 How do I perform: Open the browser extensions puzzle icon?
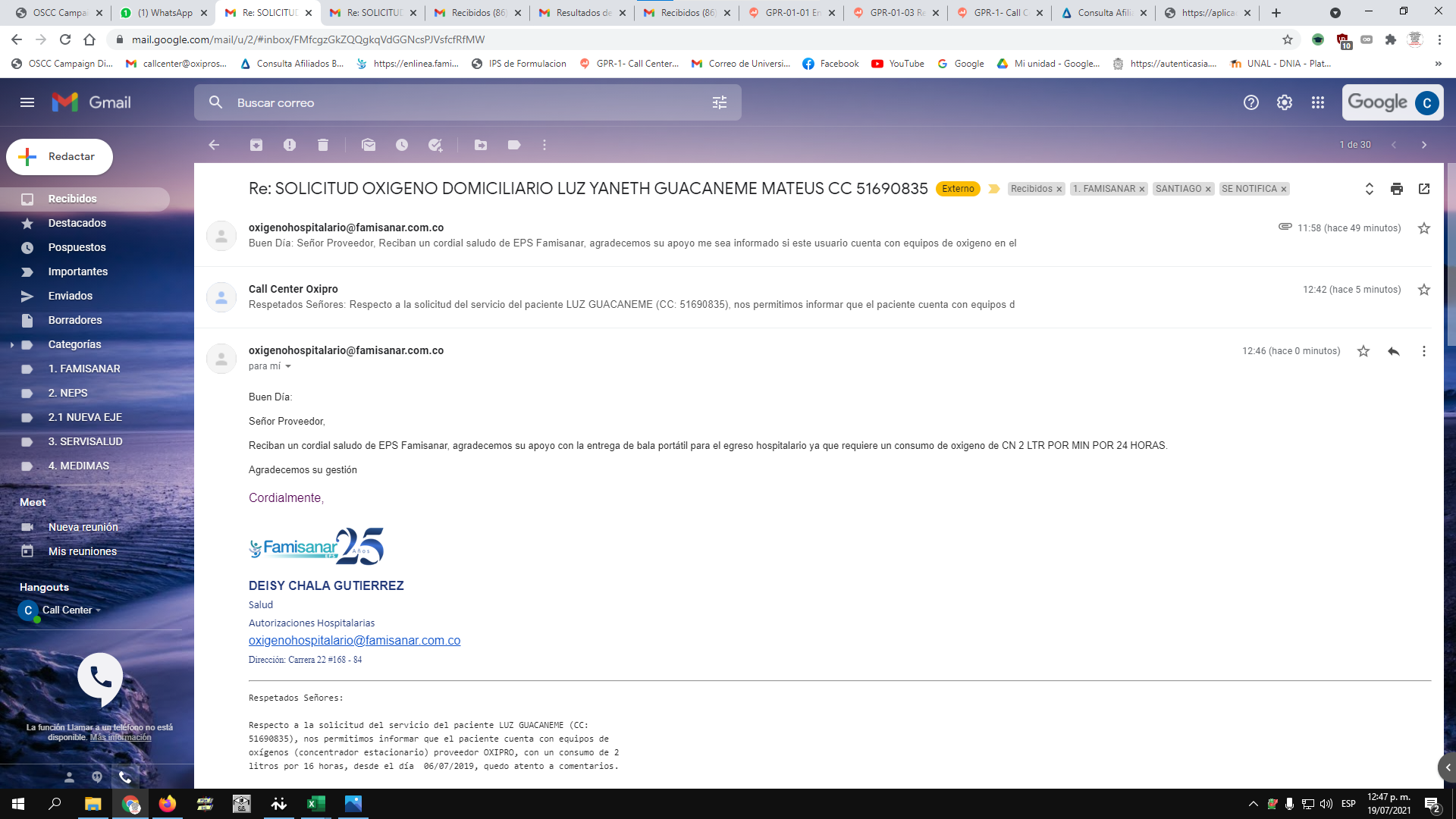click(1391, 39)
